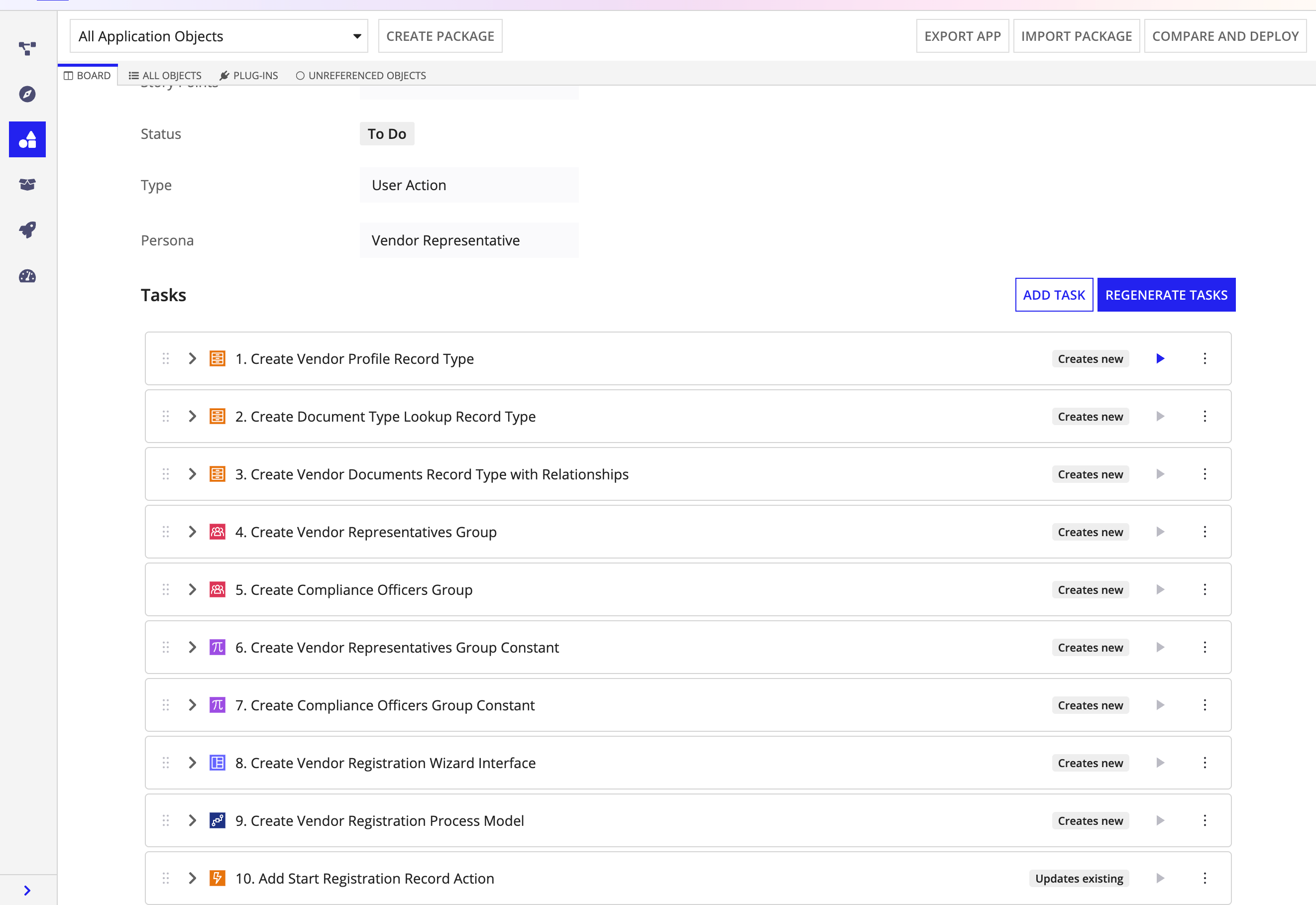
Task: Expand task 1 Create Vendor Profile Record Type
Action: point(192,358)
